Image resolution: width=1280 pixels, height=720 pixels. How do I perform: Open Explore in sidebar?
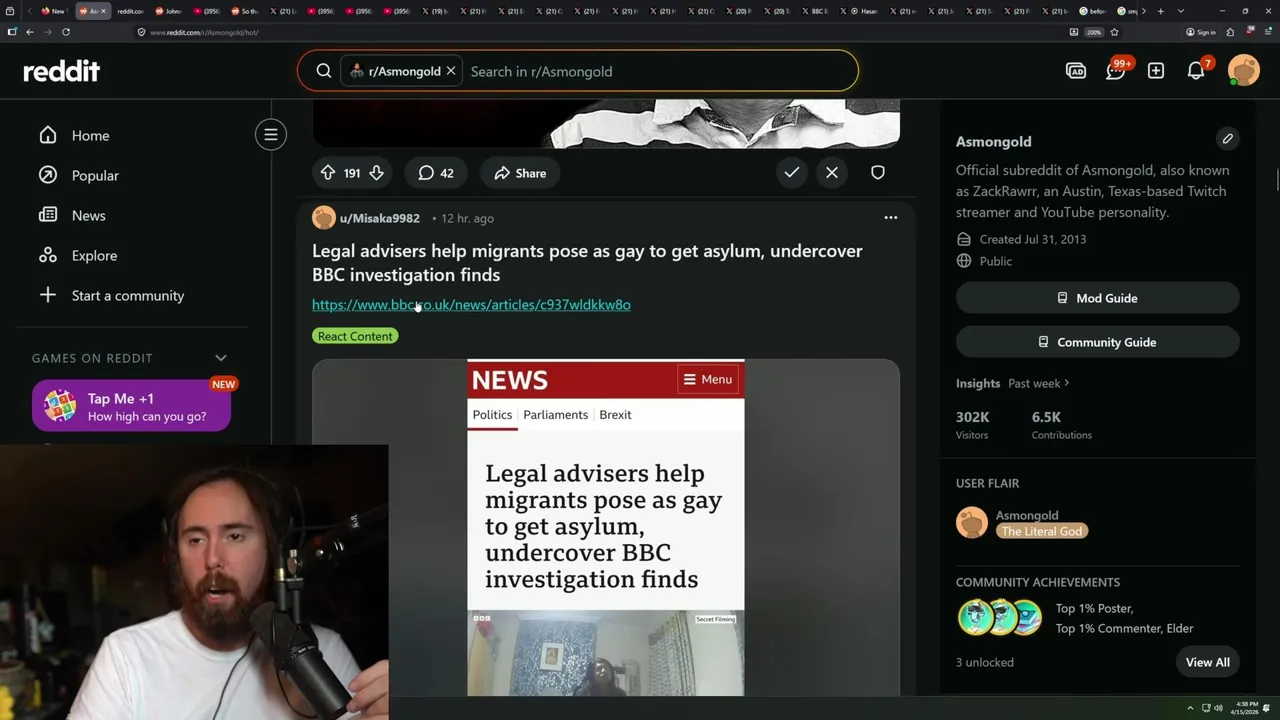pyautogui.click(x=94, y=255)
